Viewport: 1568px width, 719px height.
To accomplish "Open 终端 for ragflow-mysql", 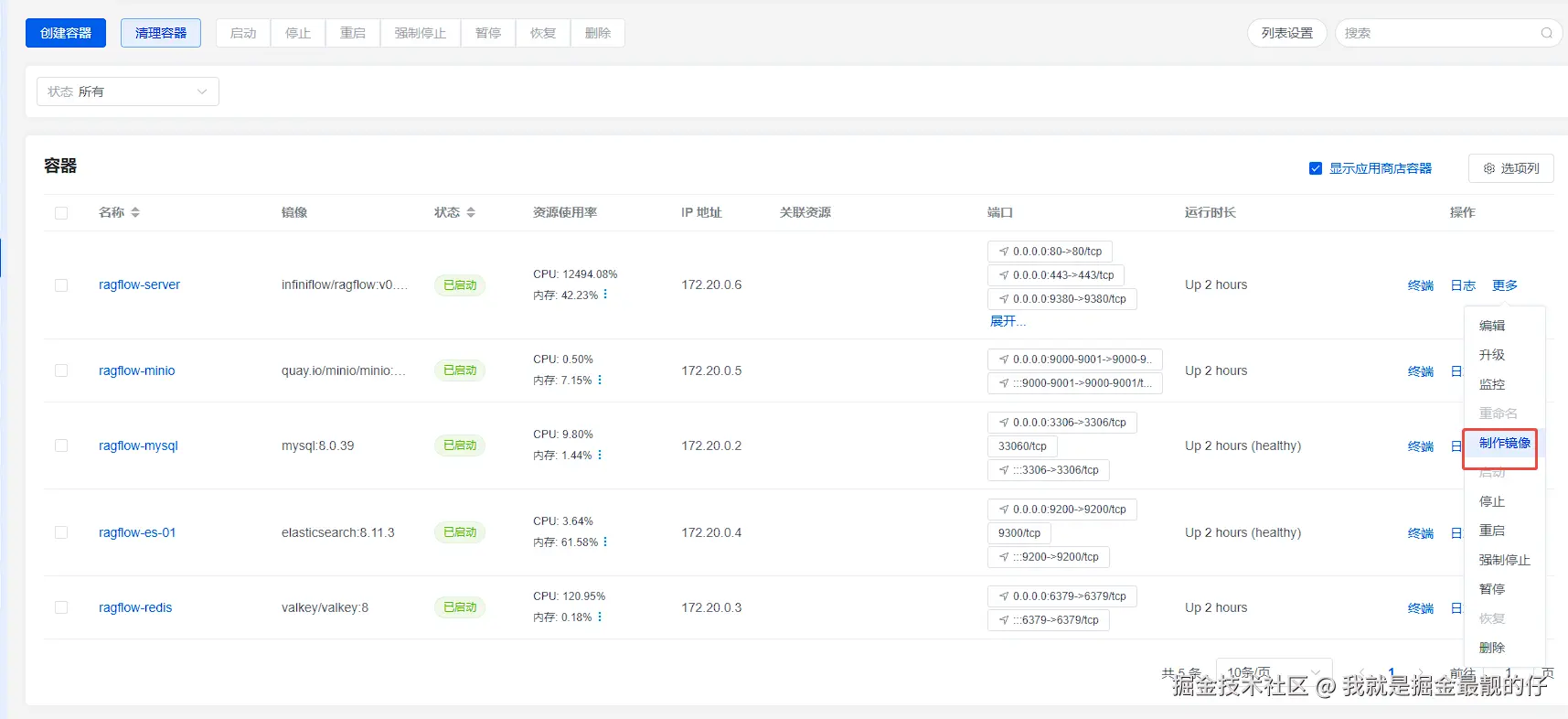I will 1421,446.
